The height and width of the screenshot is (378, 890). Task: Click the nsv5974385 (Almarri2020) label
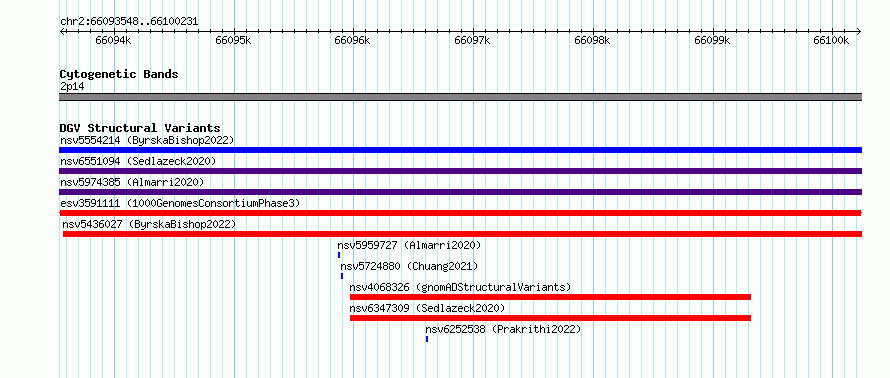click(132, 182)
